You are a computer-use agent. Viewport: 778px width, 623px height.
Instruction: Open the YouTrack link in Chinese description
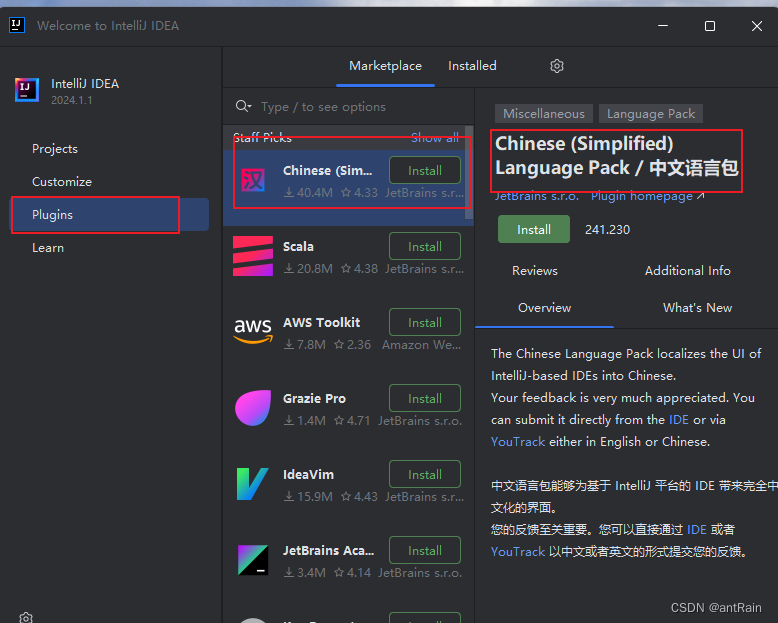point(518,552)
